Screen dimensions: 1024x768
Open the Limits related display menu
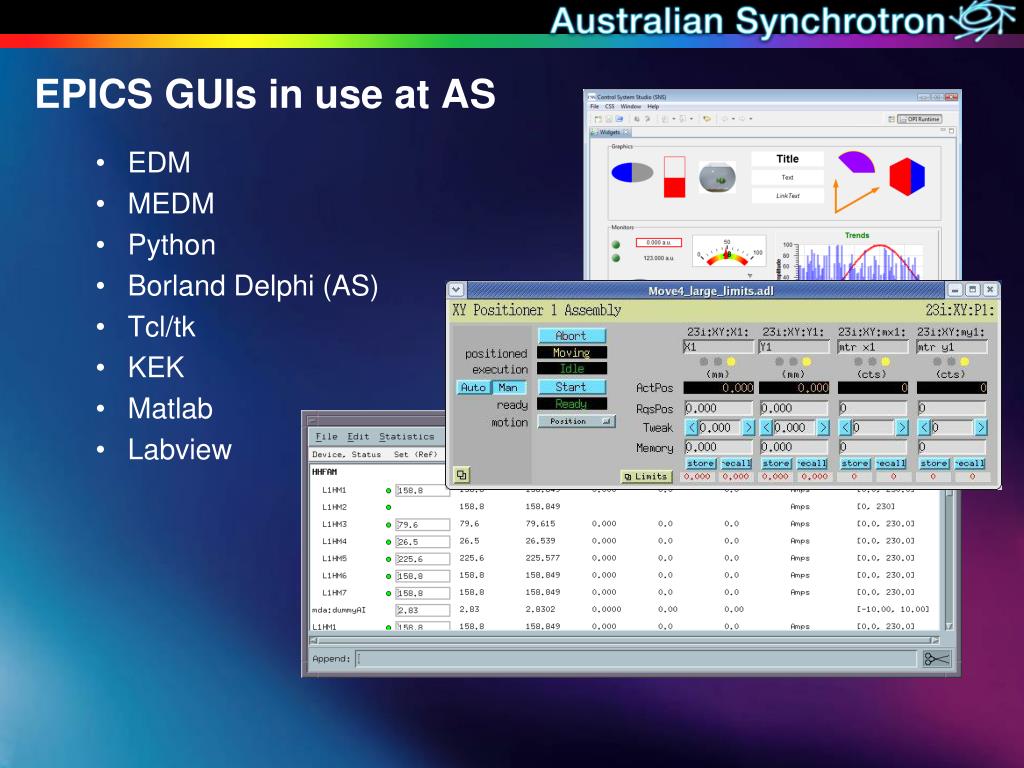pos(646,476)
